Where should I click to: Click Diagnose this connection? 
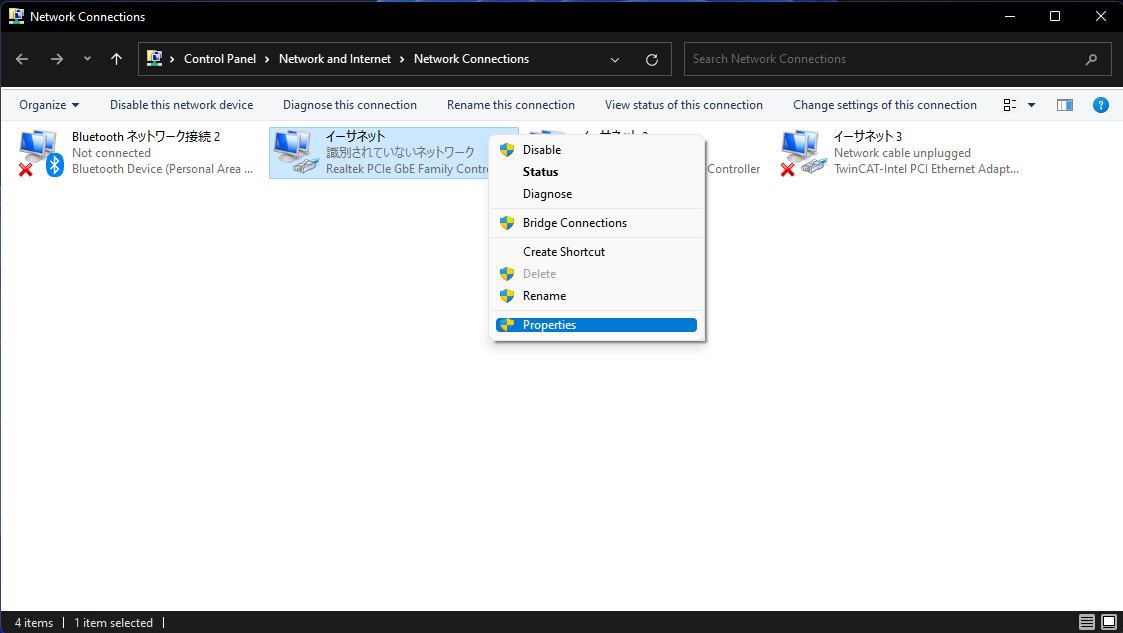(x=349, y=105)
